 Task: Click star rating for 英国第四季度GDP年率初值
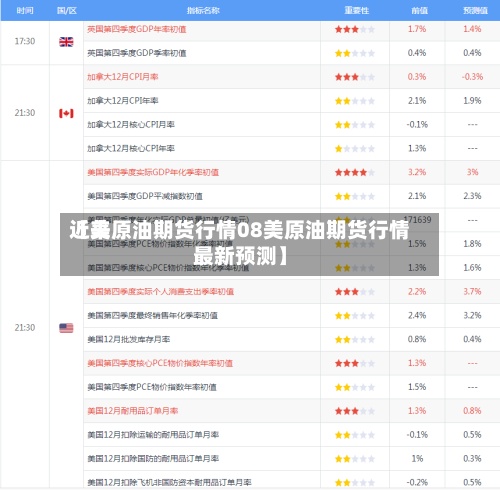355,29
